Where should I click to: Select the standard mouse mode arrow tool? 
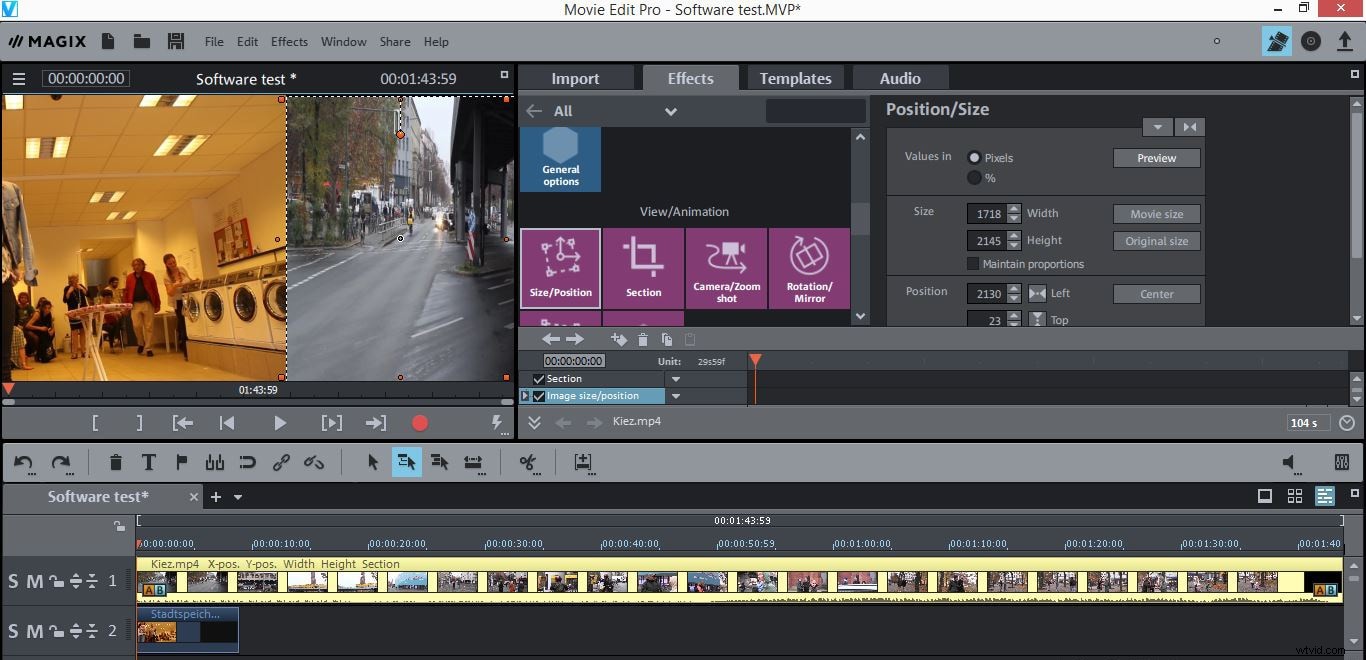[372, 462]
